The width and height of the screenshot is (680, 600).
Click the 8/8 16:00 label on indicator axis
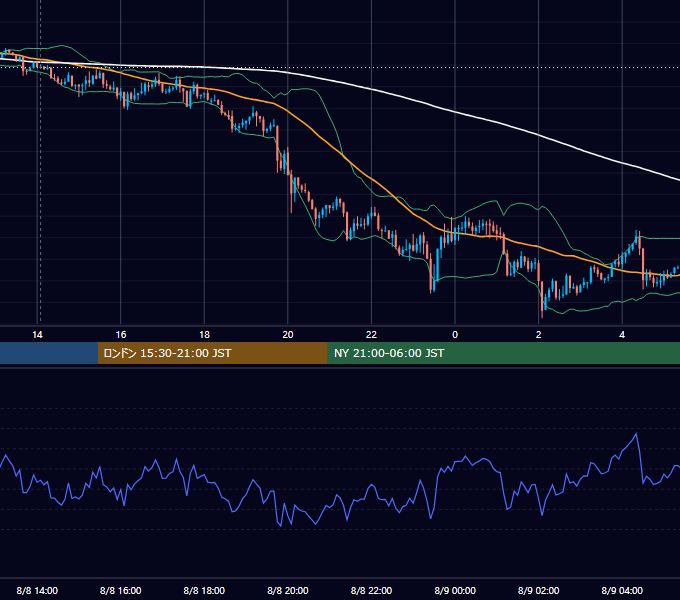[121, 590]
